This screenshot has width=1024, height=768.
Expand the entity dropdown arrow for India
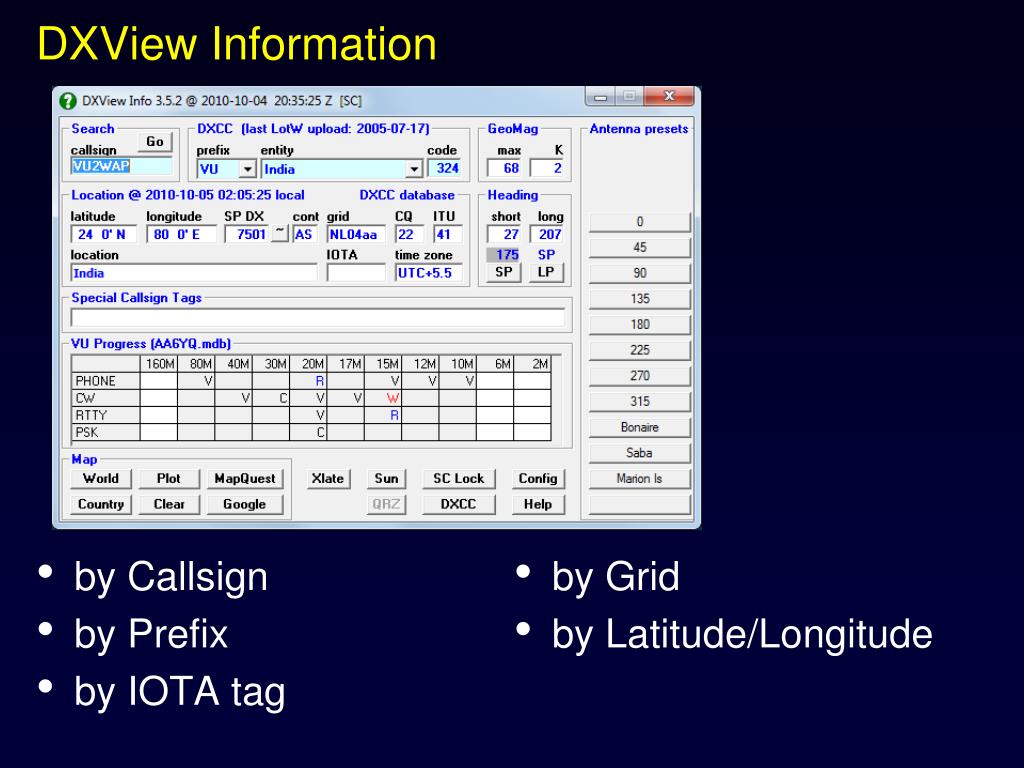[414, 169]
